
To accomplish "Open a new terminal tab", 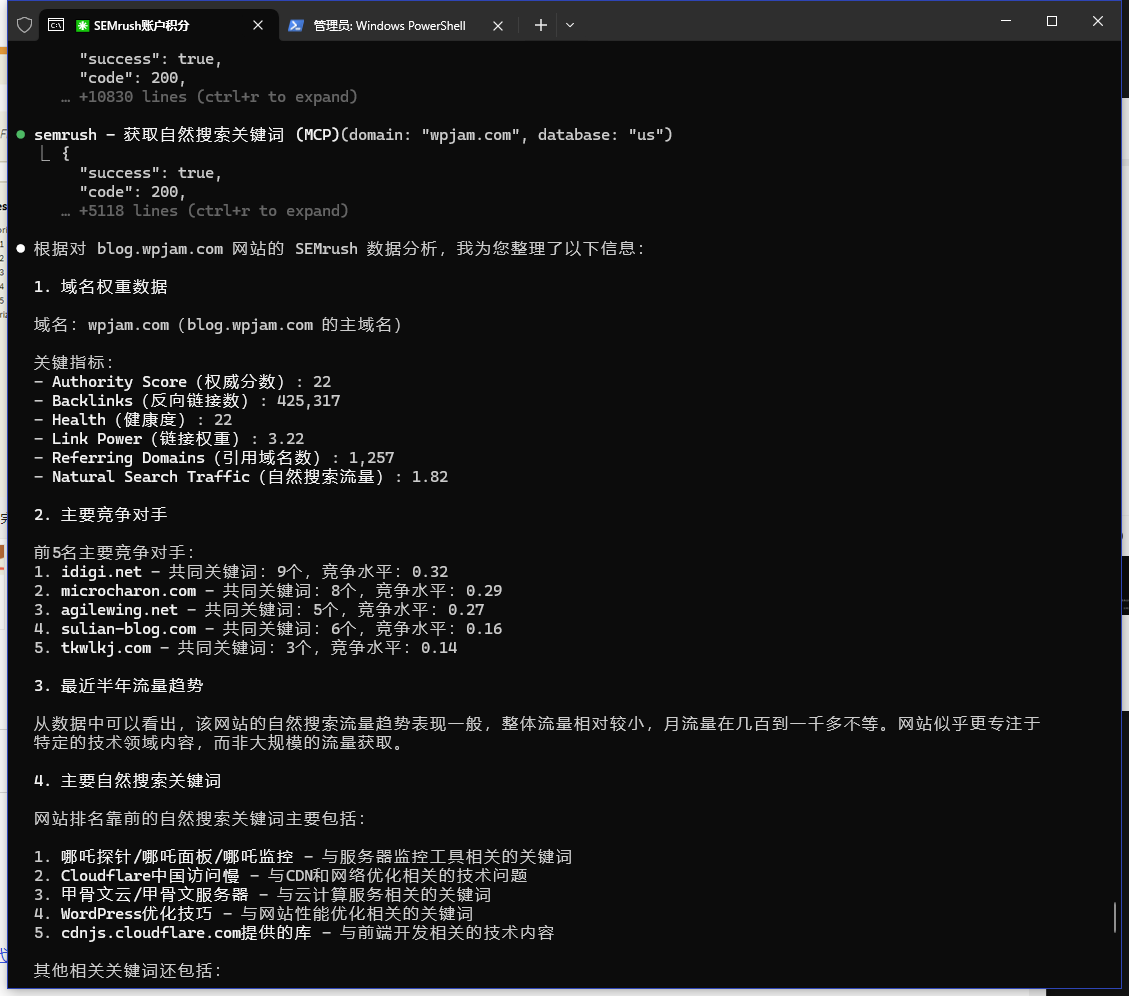I will 541,25.
